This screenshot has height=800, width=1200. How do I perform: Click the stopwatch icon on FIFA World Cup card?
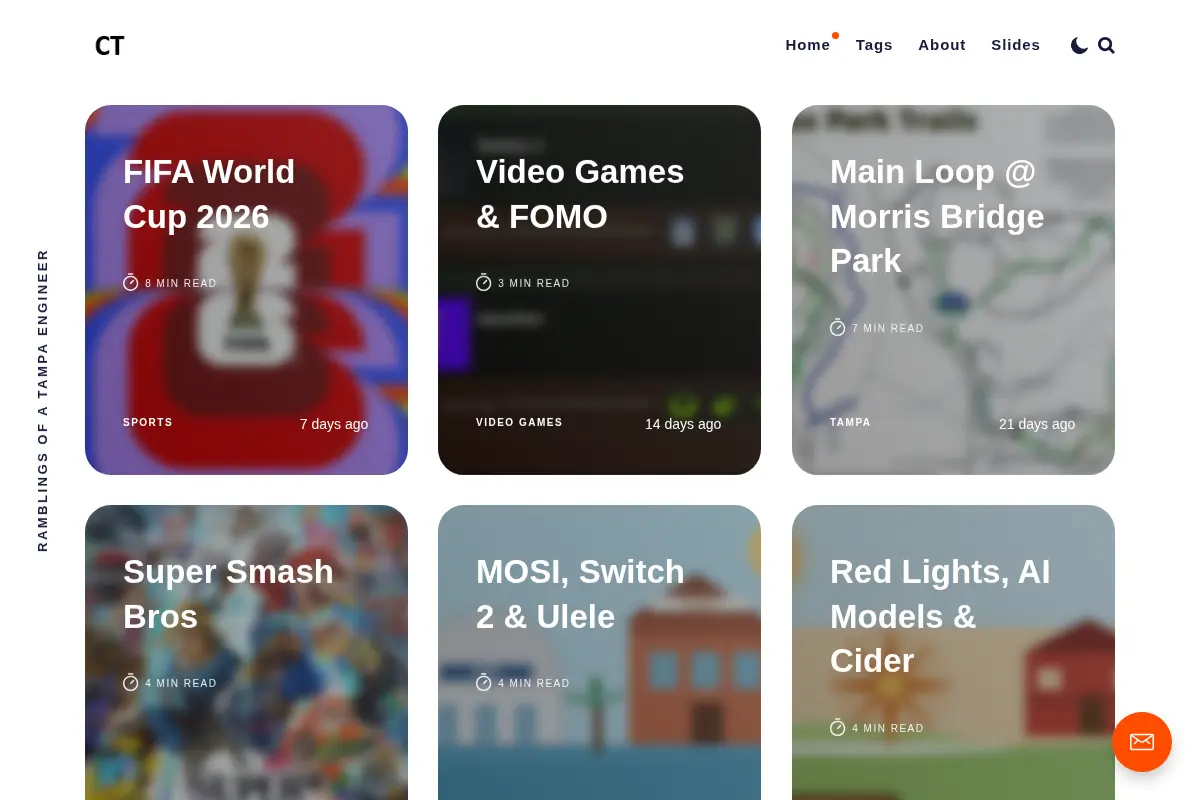point(131,283)
